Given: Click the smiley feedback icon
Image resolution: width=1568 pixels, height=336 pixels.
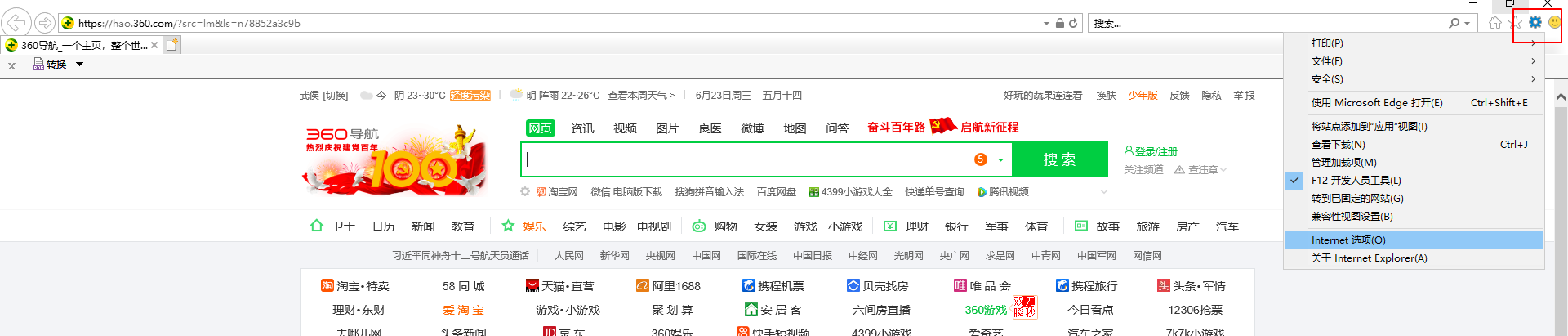Looking at the screenshot, I should coord(1555,23).
